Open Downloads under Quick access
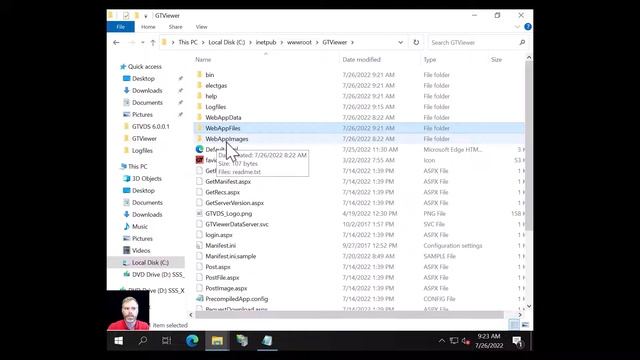The image size is (640, 360). (147, 91)
